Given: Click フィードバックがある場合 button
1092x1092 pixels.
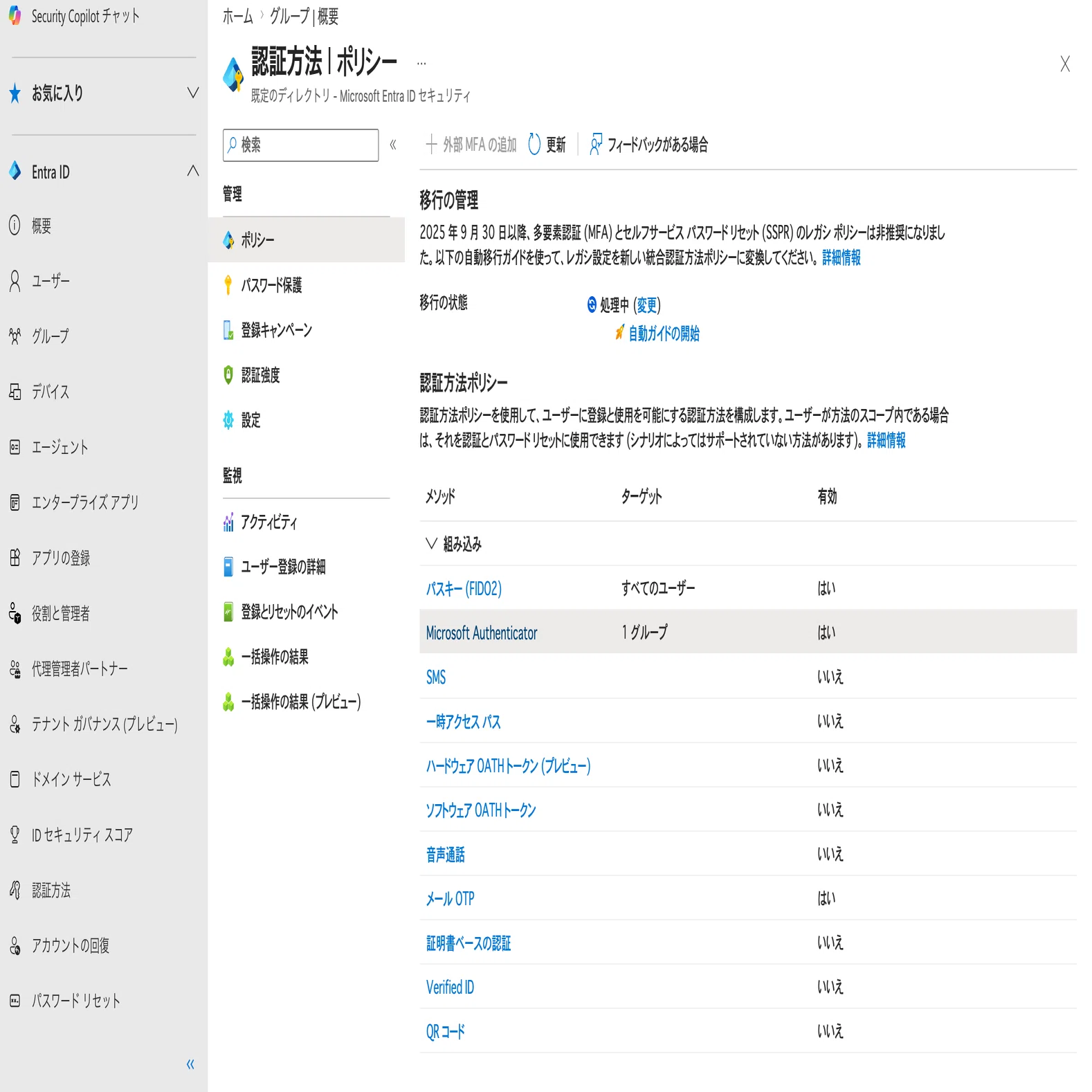Looking at the screenshot, I should pyautogui.click(x=649, y=145).
